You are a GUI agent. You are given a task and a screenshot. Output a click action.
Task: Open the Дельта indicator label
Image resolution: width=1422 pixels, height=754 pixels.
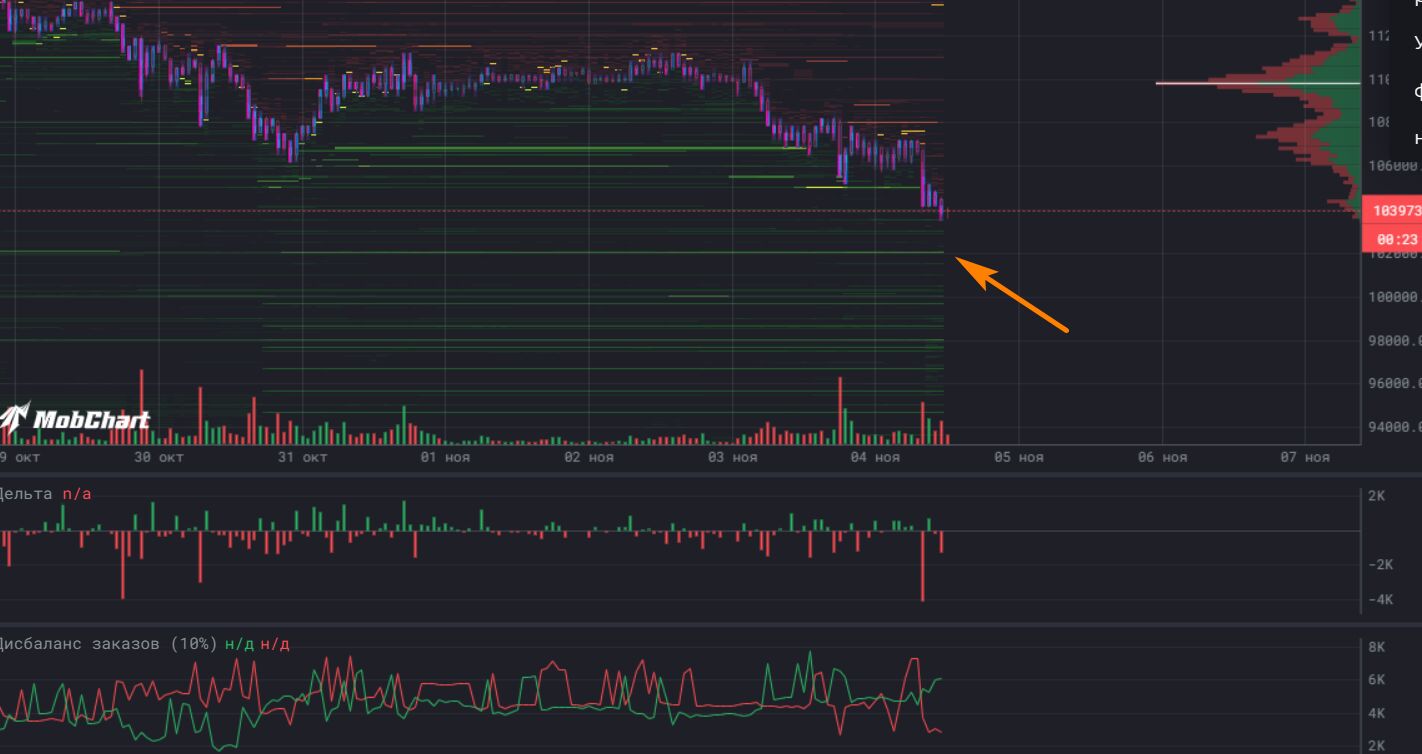point(25,494)
